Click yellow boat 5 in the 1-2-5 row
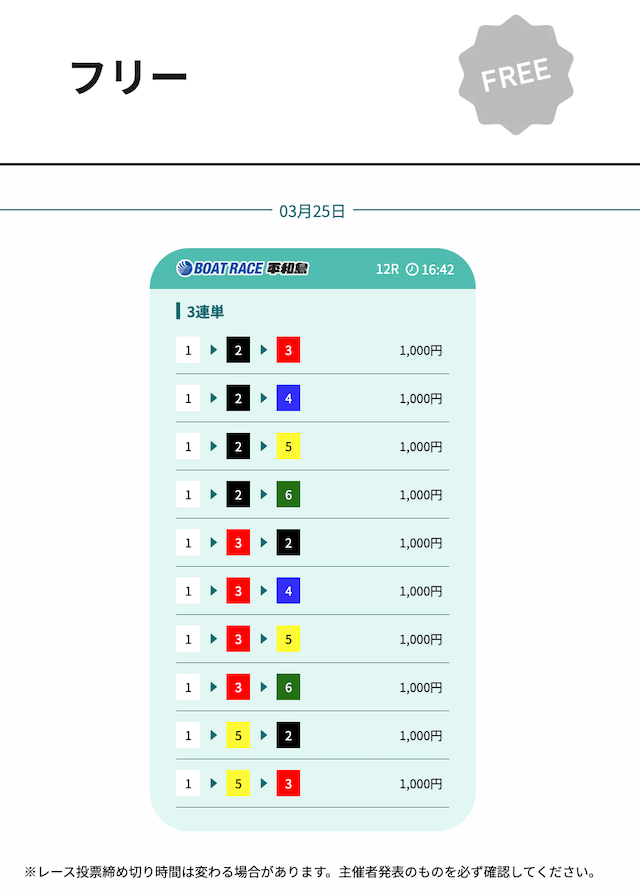The height and width of the screenshot is (892, 640). point(288,447)
